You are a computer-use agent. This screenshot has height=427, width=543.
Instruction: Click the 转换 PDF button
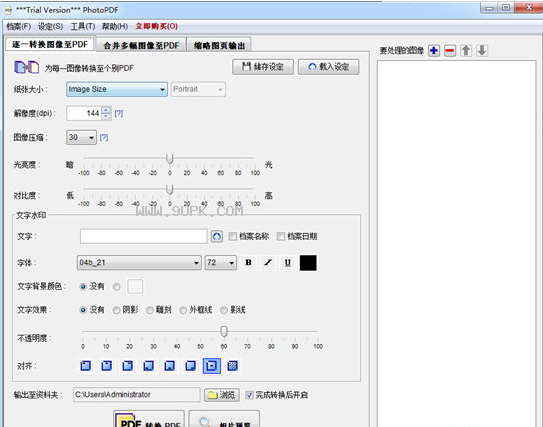pos(149,419)
